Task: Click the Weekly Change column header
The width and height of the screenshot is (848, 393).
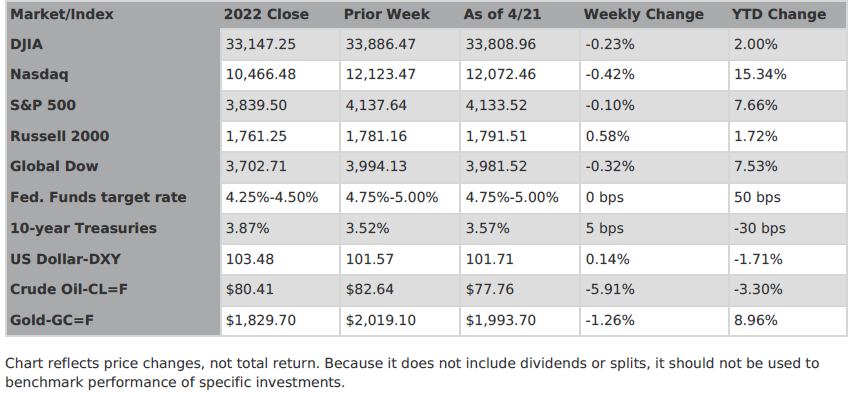Action: (644, 15)
